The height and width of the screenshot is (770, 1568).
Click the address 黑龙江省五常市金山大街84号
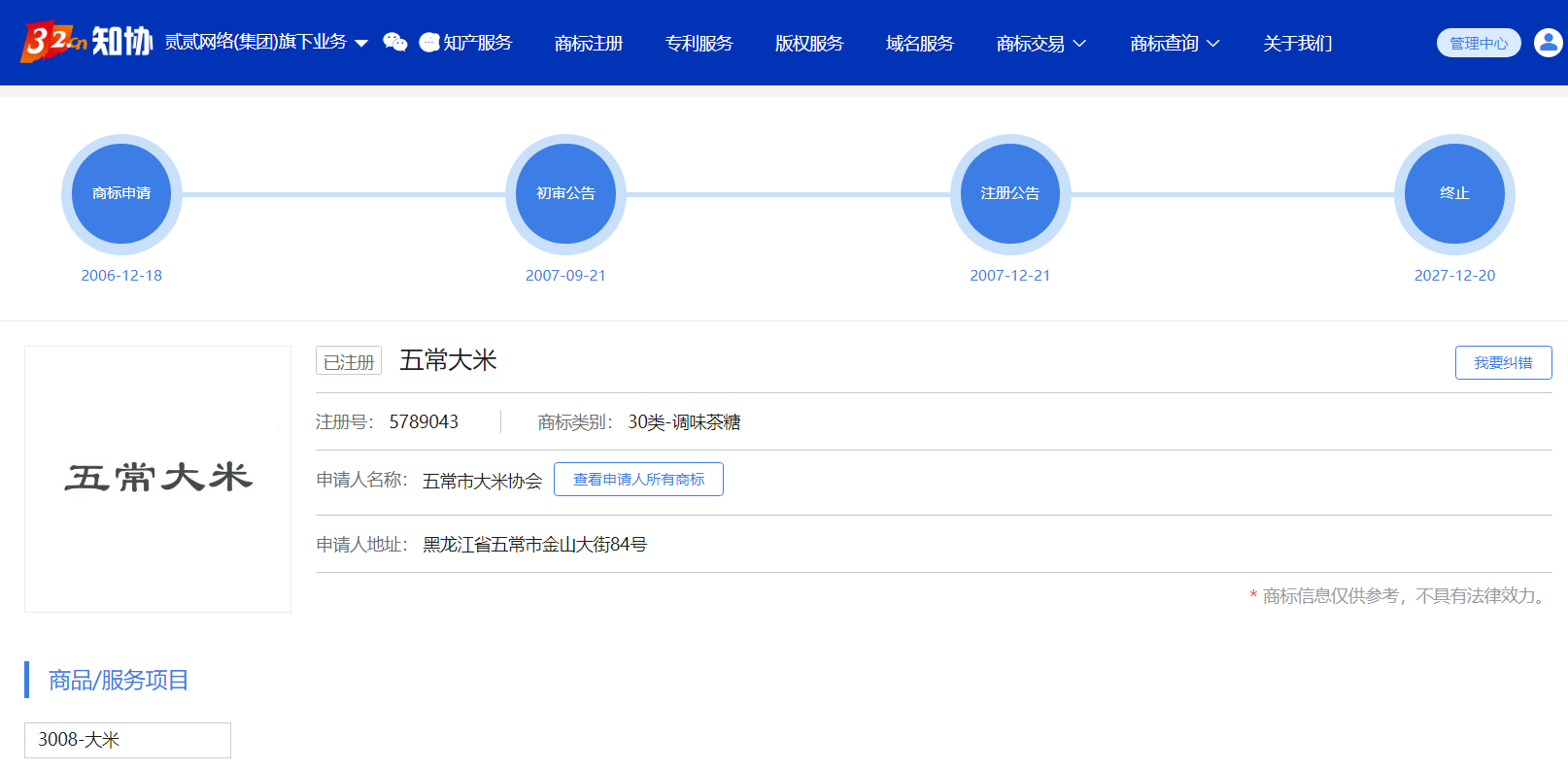[534, 544]
